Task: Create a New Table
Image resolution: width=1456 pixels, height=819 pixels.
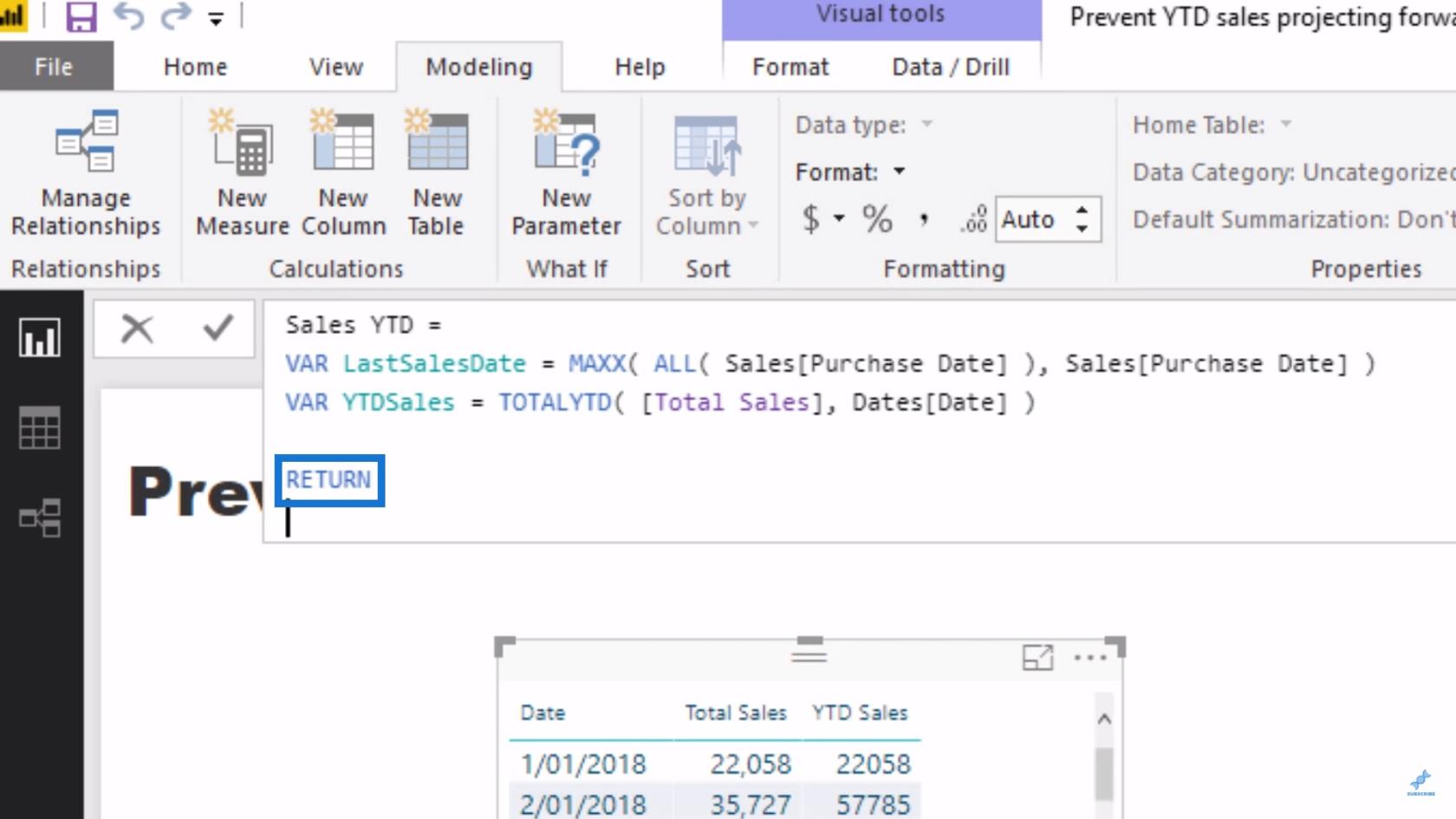Action: [x=437, y=173]
